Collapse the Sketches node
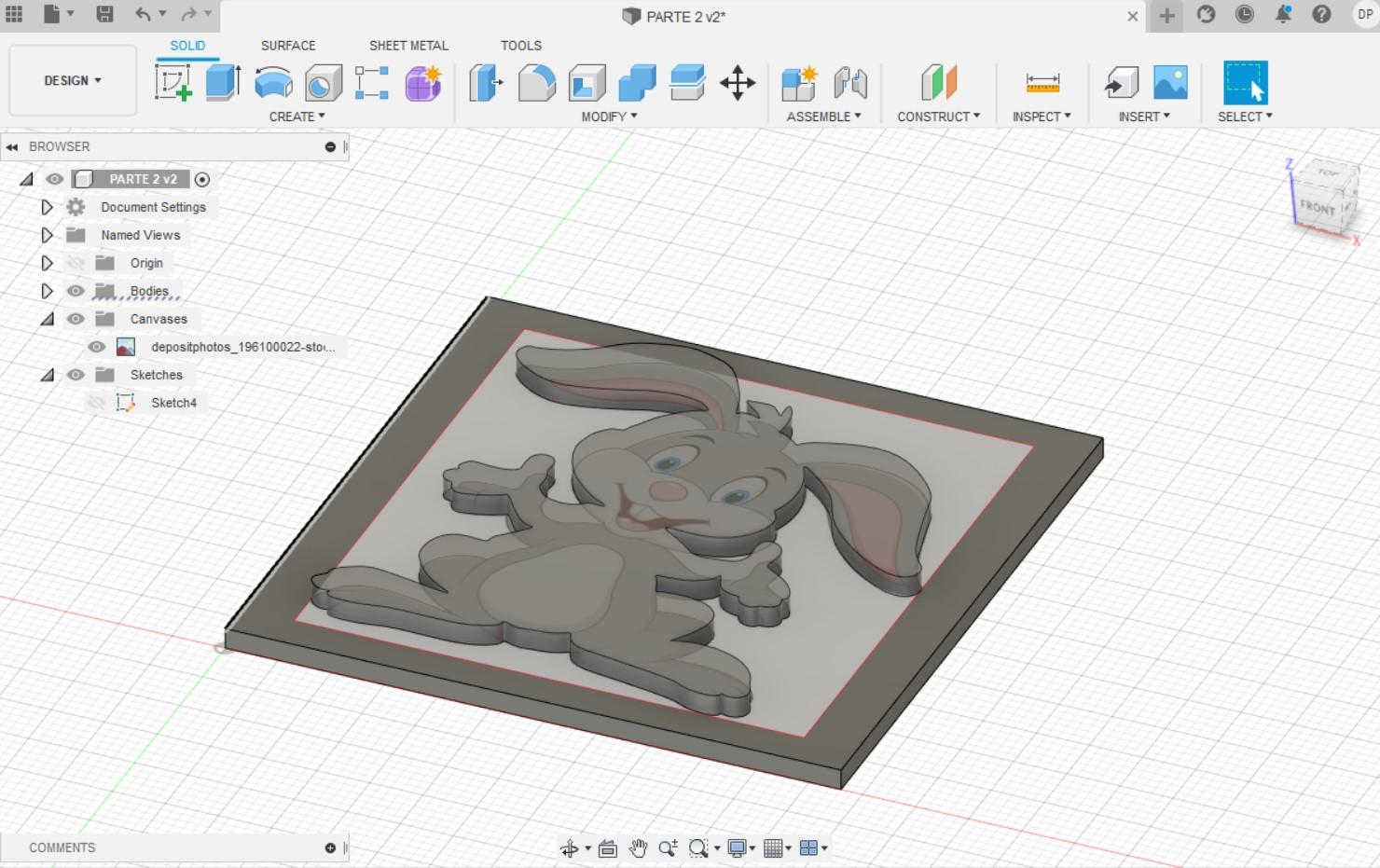1380x868 pixels. pos(47,375)
